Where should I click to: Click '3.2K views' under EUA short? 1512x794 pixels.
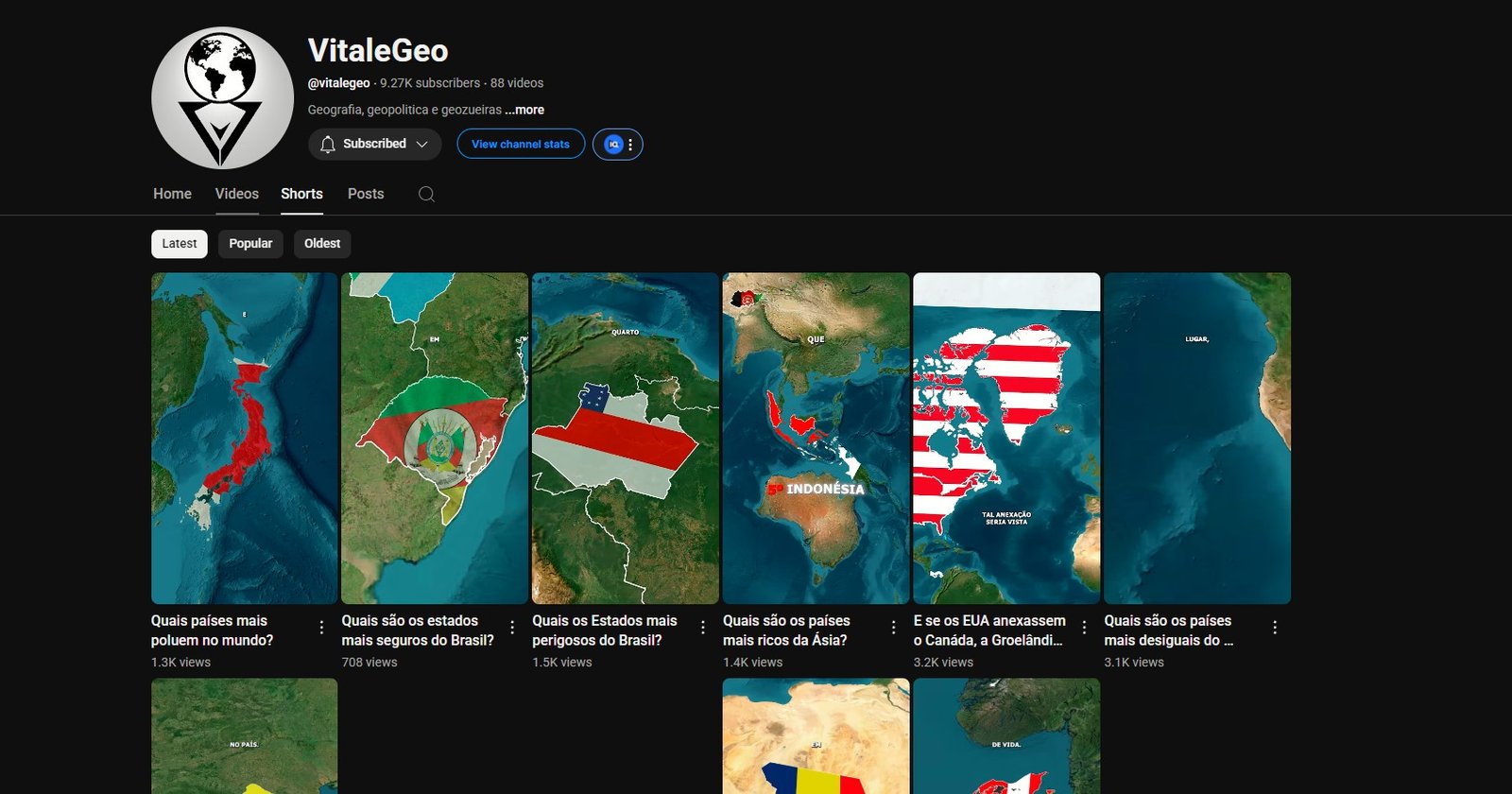coord(943,663)
